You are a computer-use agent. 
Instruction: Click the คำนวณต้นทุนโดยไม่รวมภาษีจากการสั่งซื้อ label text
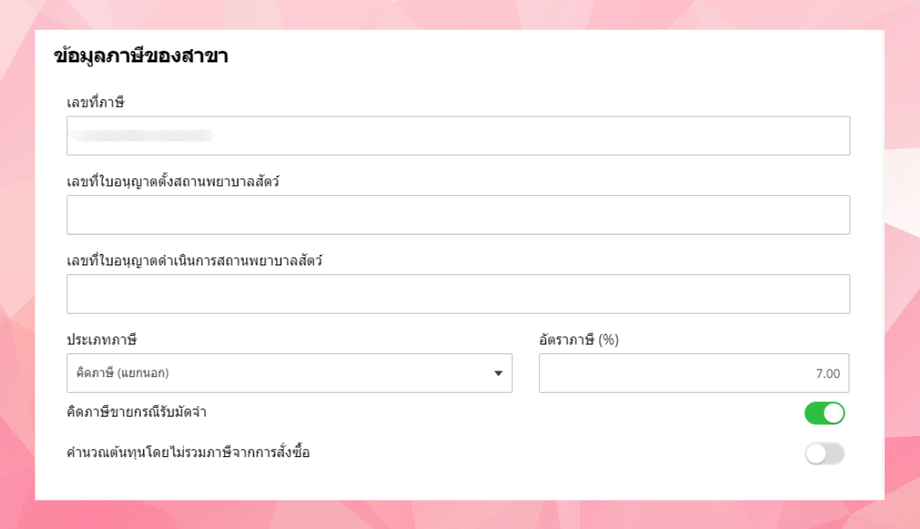tap(188, 453)
